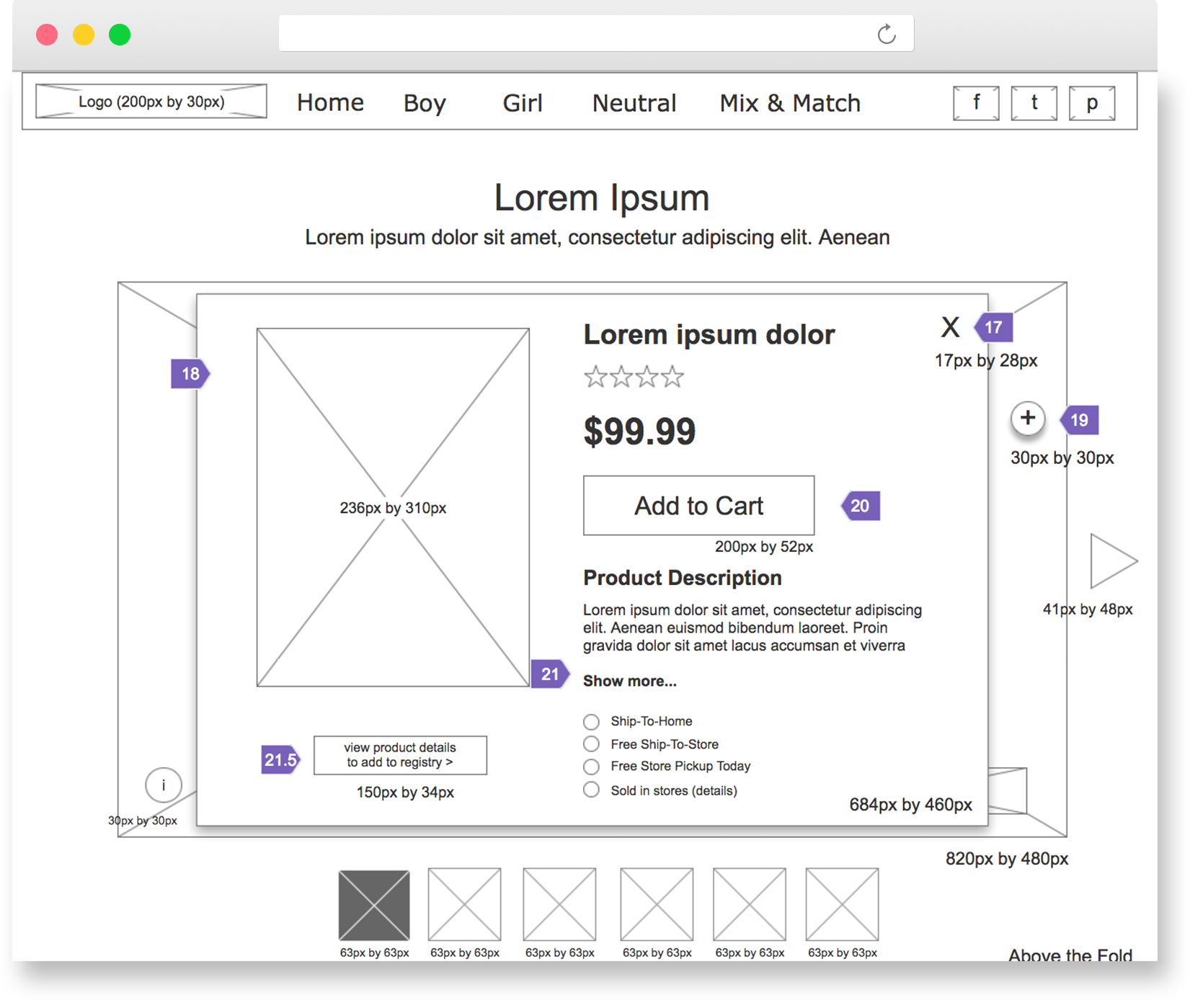Screen dimensions: 1190x1008
Task: Select the third thumbnail below carousel
Action: pos(560,905)
